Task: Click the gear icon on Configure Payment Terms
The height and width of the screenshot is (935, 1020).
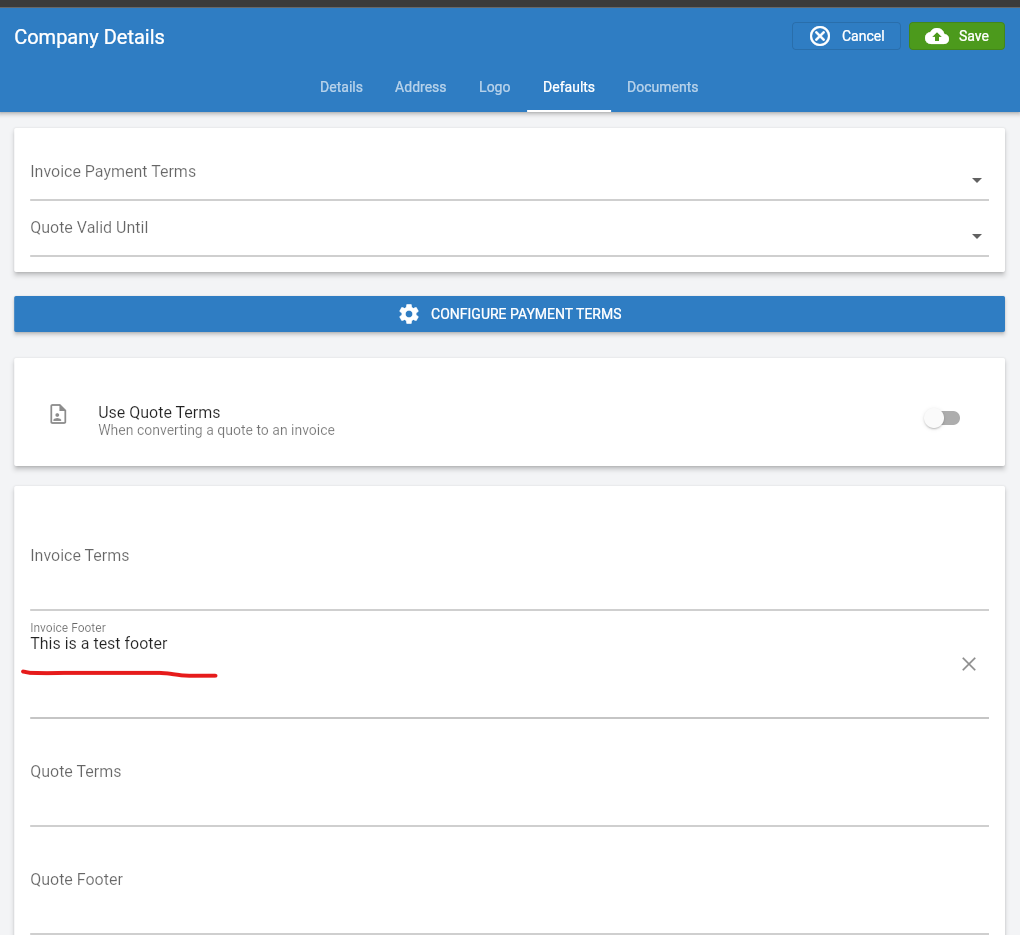Action: tap(409, 313)
